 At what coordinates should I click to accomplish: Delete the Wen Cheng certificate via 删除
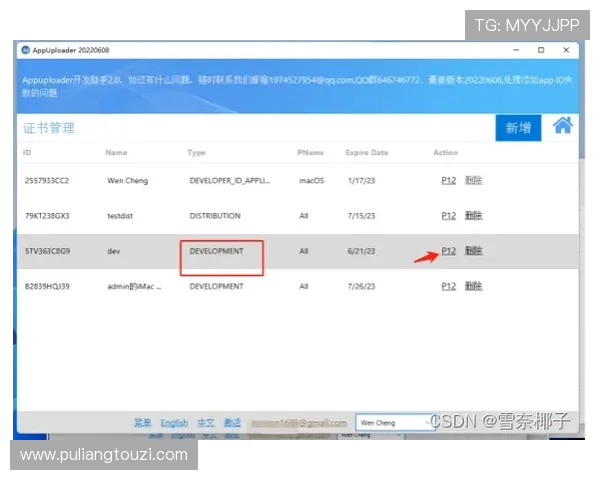(473, 180)
